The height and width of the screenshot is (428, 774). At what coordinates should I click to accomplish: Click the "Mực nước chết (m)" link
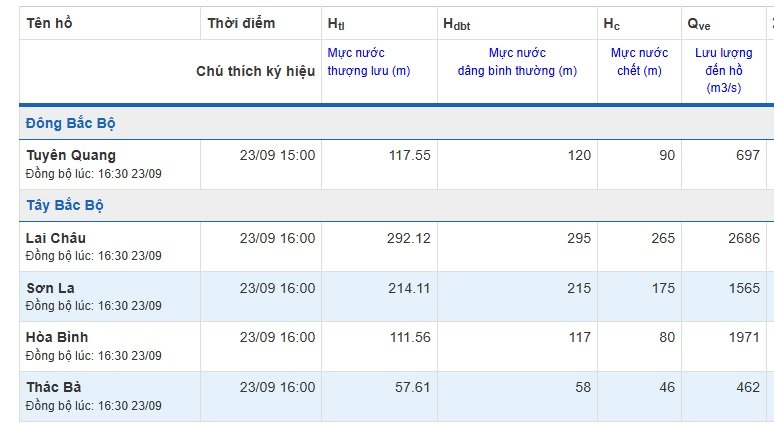click(638, 62)
